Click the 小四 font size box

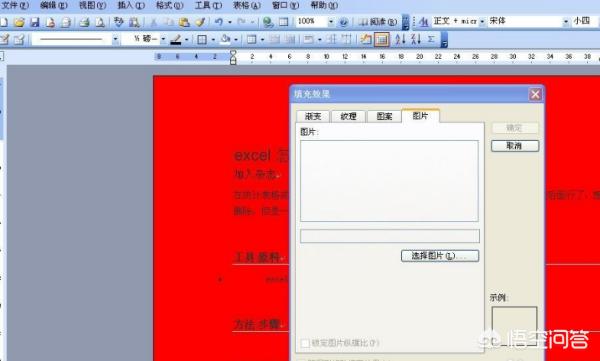(585, 22)
